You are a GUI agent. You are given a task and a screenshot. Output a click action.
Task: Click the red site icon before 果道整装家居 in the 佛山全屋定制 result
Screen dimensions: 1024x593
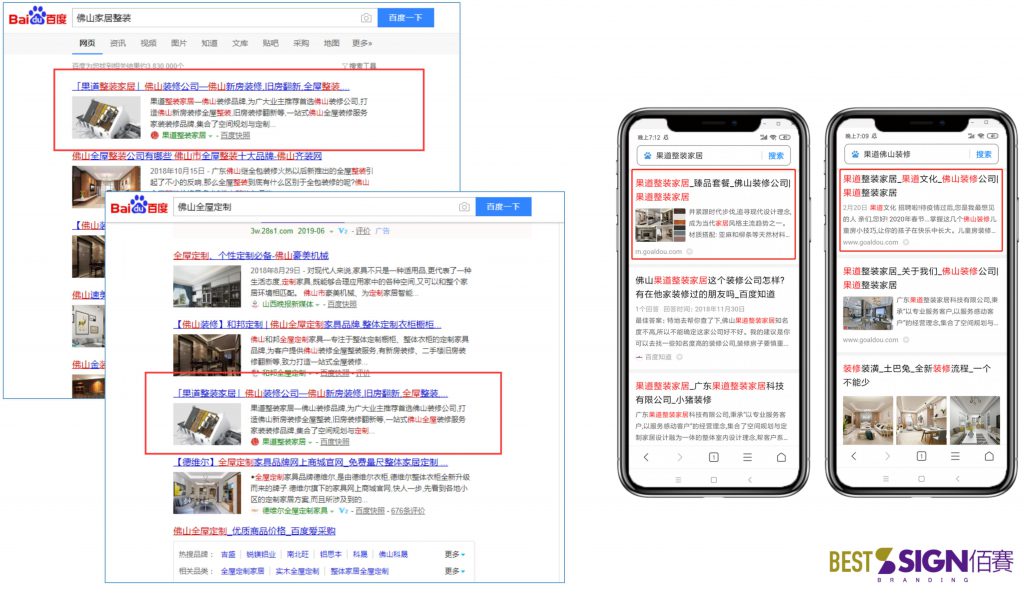coord(255,441)
